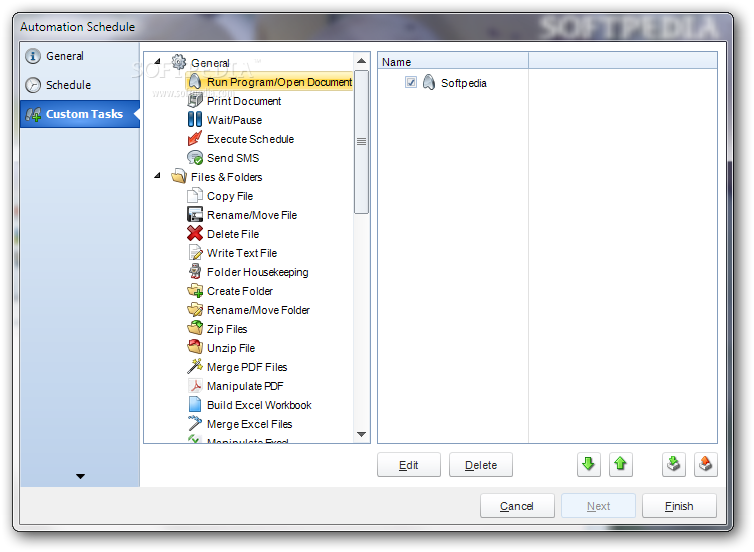Select the Create Folder label
Image resolution: width=754 pixels, height=552 pixels.
(x=240, y=291)
